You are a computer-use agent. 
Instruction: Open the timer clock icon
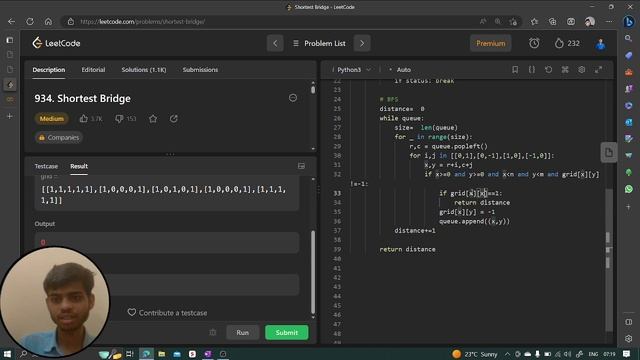pyautogui.click(x=534, y=43)
